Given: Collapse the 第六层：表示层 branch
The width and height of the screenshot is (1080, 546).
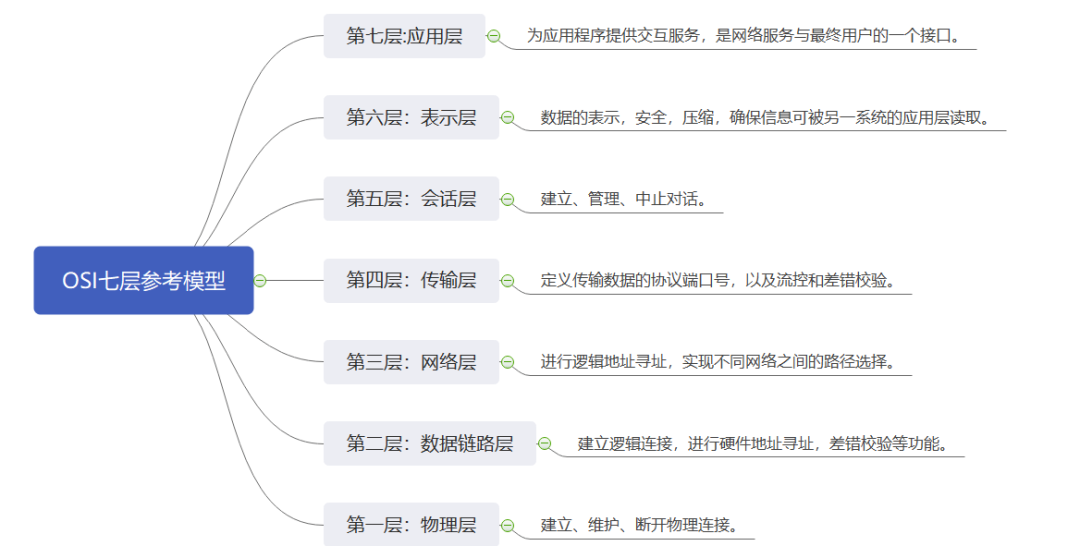Looking at the screenshot, I should coord(507,118).
